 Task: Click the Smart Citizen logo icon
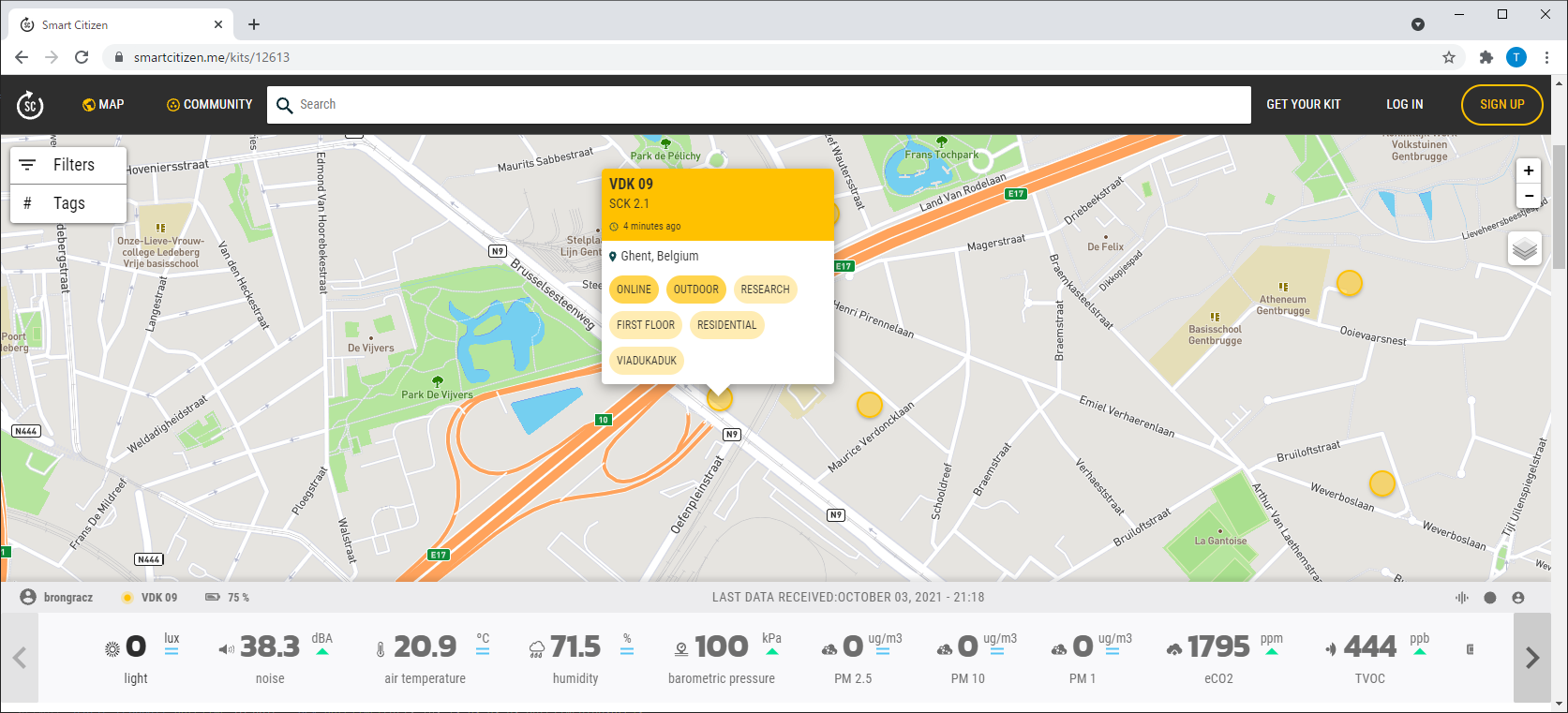(x=30, y=105)
